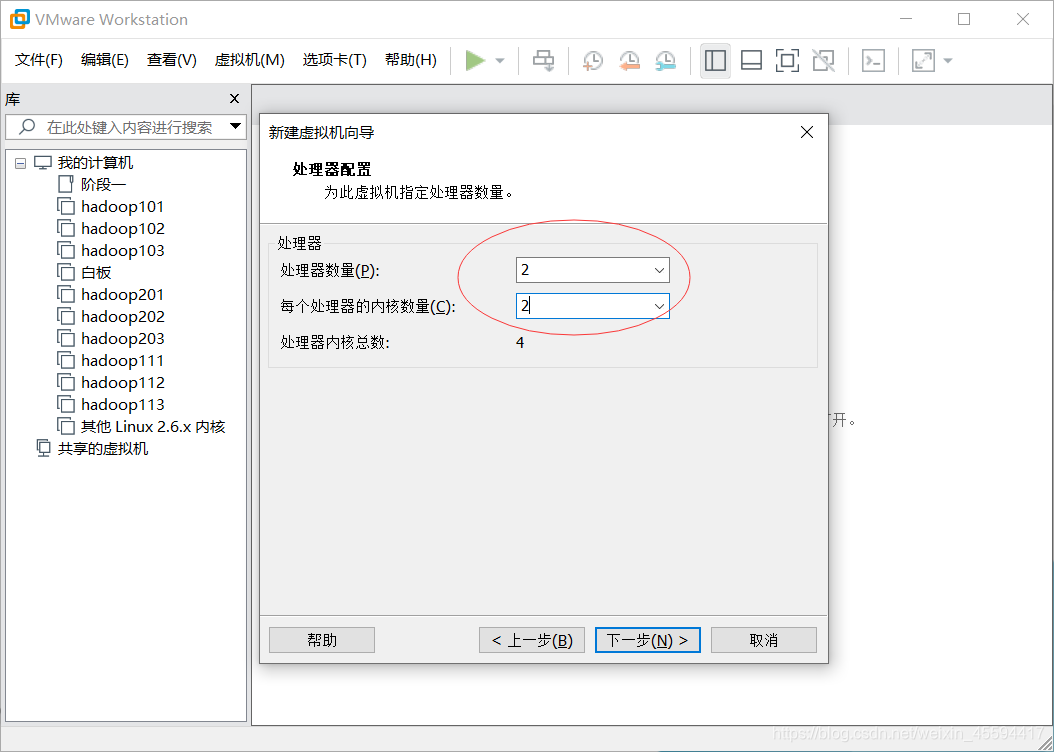Open the stretch display dropdown arrow
Image resolution: width=1054 pixels, height=752 pixels.
click(948, 60)
